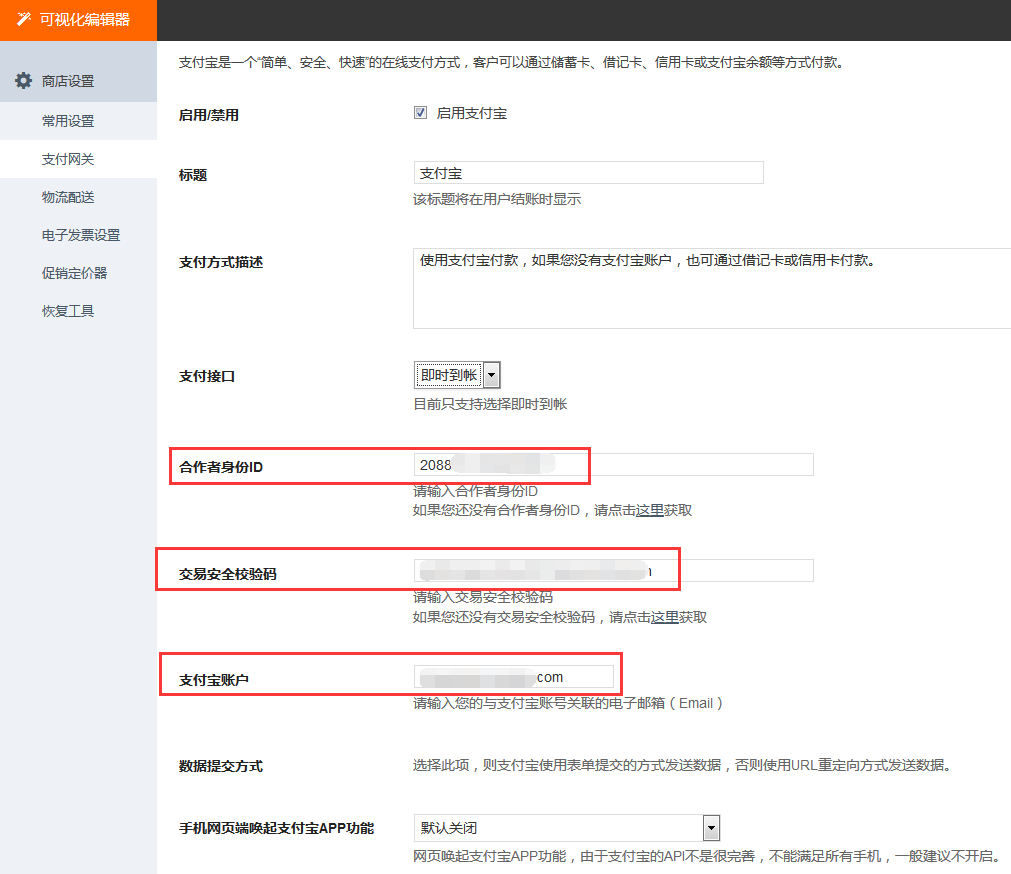Screen dimensions: 1011x874
Task: Click the store settings gear icon
Action: (x=23, y=81)
